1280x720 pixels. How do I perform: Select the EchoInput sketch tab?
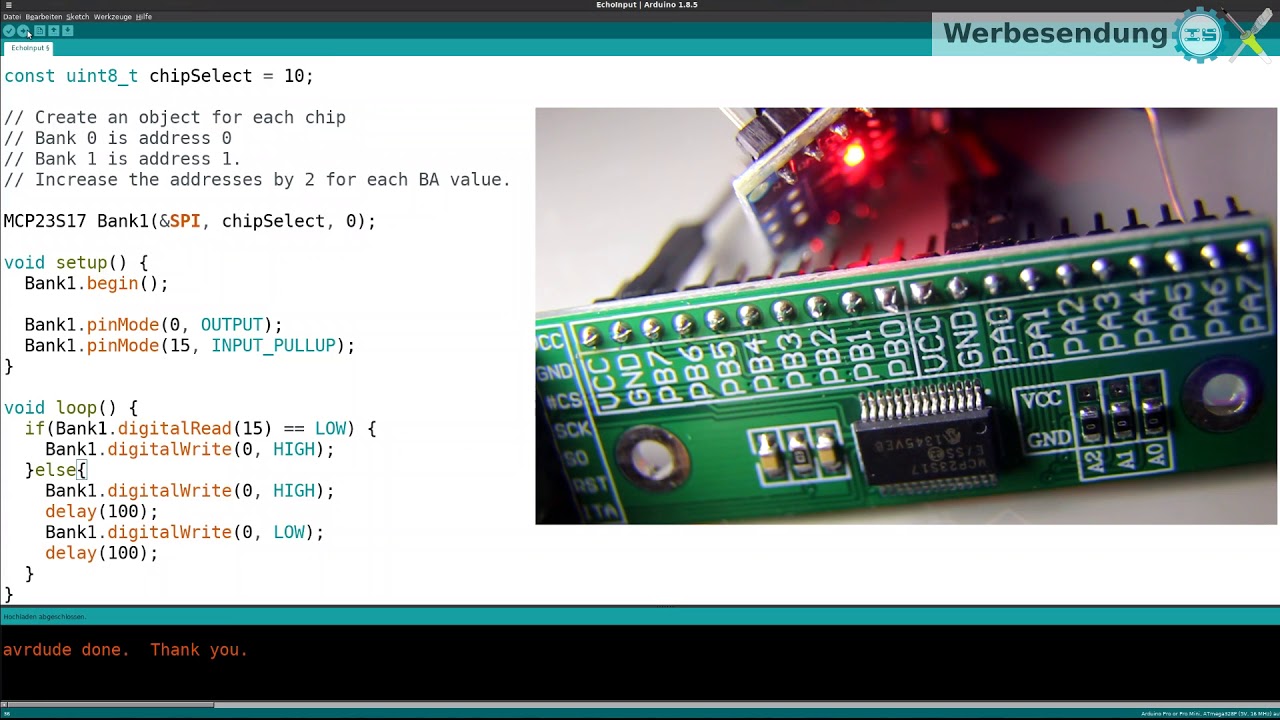click(30, 48)
